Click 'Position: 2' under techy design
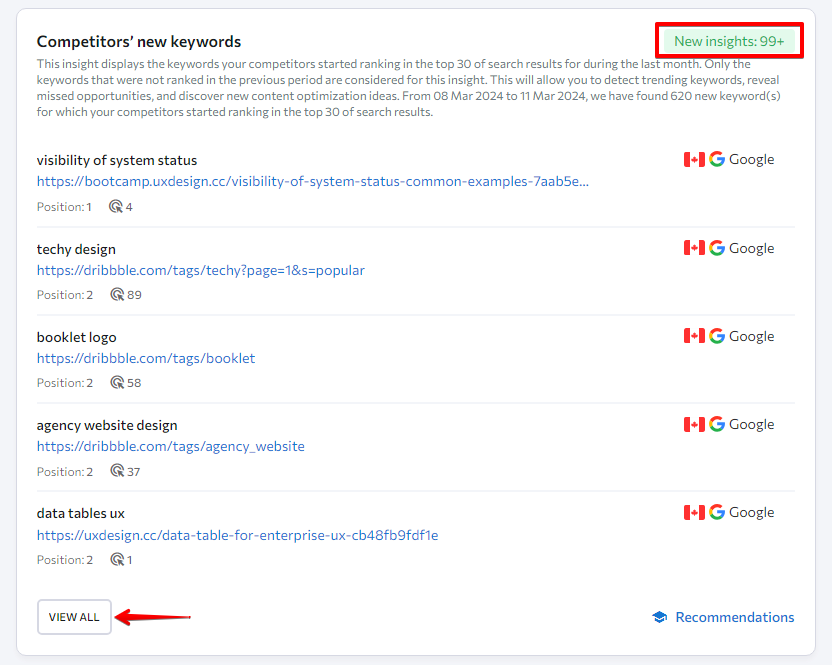 pos(65,295)
